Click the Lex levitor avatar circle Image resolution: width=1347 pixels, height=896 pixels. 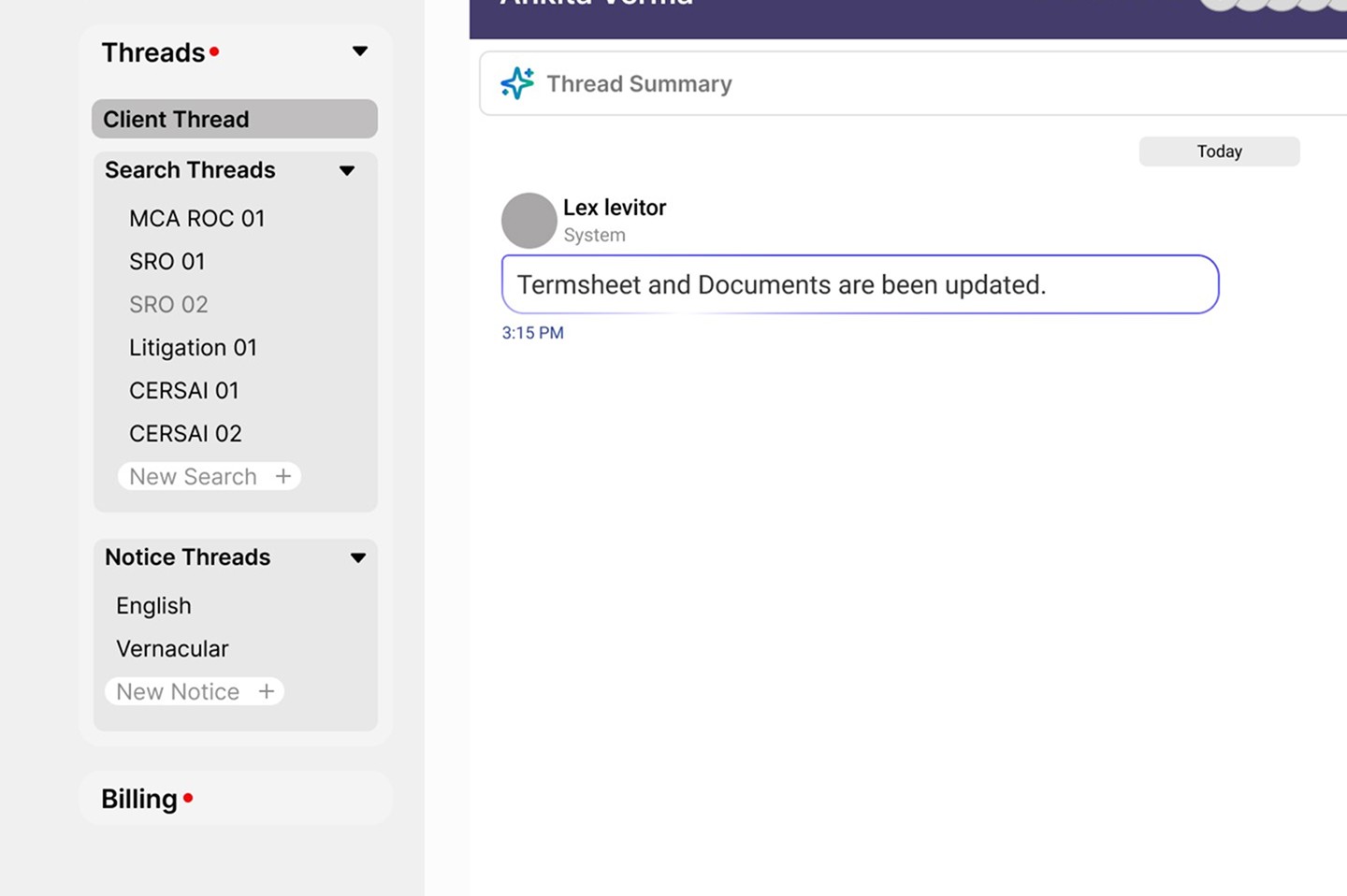529,221
